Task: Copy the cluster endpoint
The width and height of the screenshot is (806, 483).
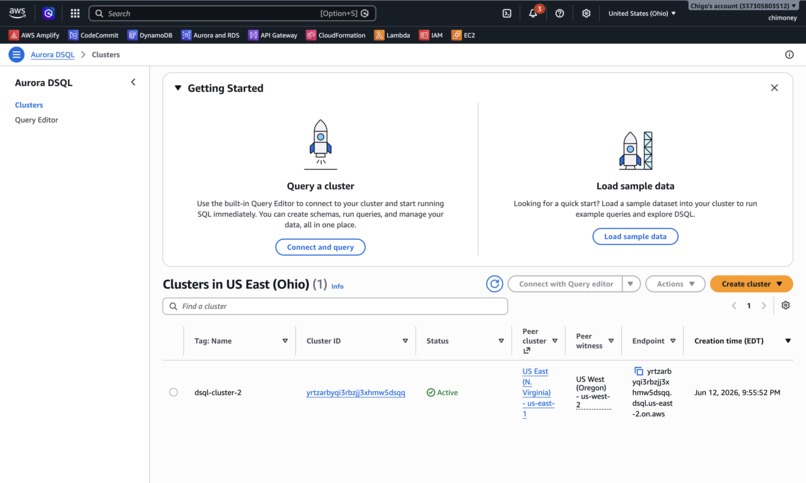Action: [638, 371]
